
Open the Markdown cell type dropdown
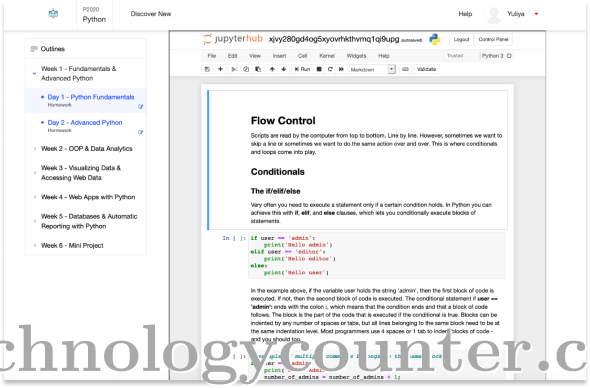click(x=372, y=69)
